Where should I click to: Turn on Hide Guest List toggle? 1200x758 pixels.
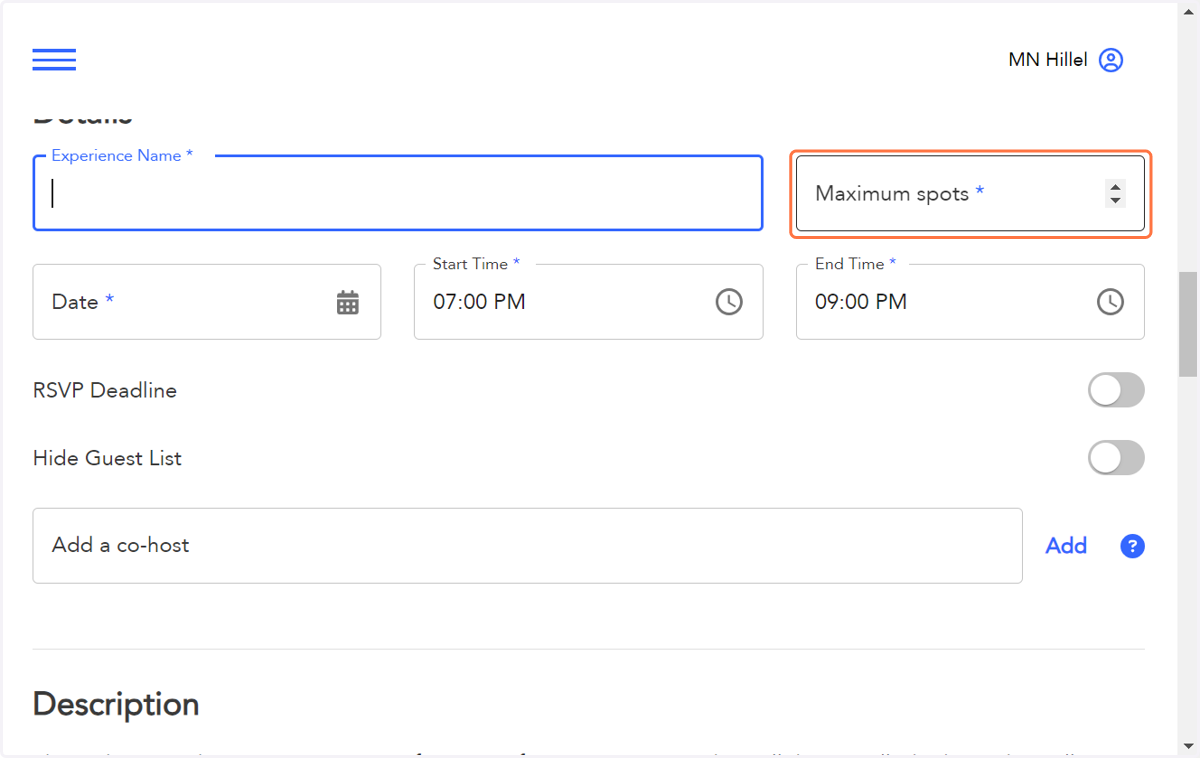pos(1116,458)
